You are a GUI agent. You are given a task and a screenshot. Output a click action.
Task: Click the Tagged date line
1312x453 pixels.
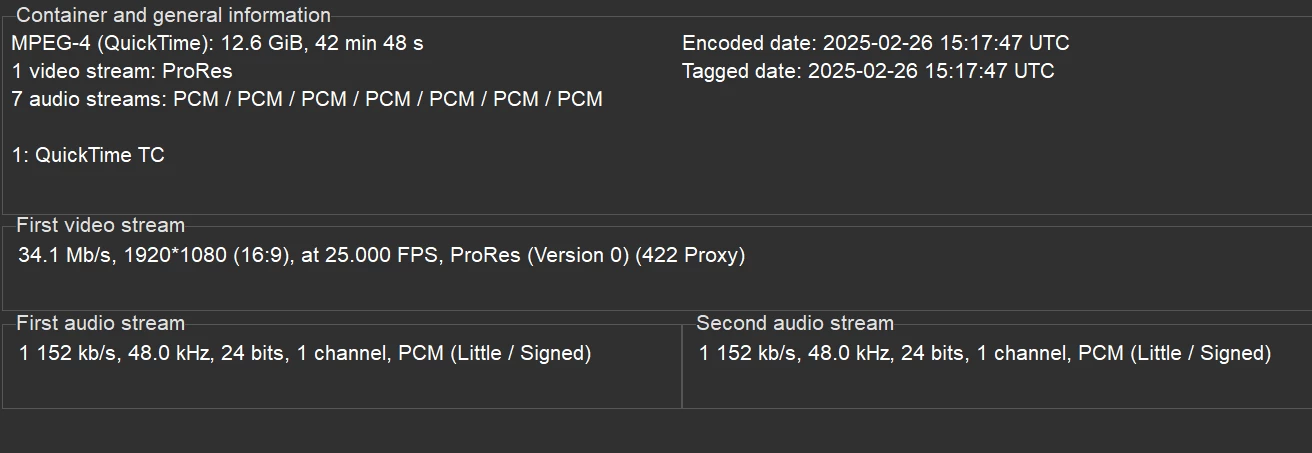(867, 71)
